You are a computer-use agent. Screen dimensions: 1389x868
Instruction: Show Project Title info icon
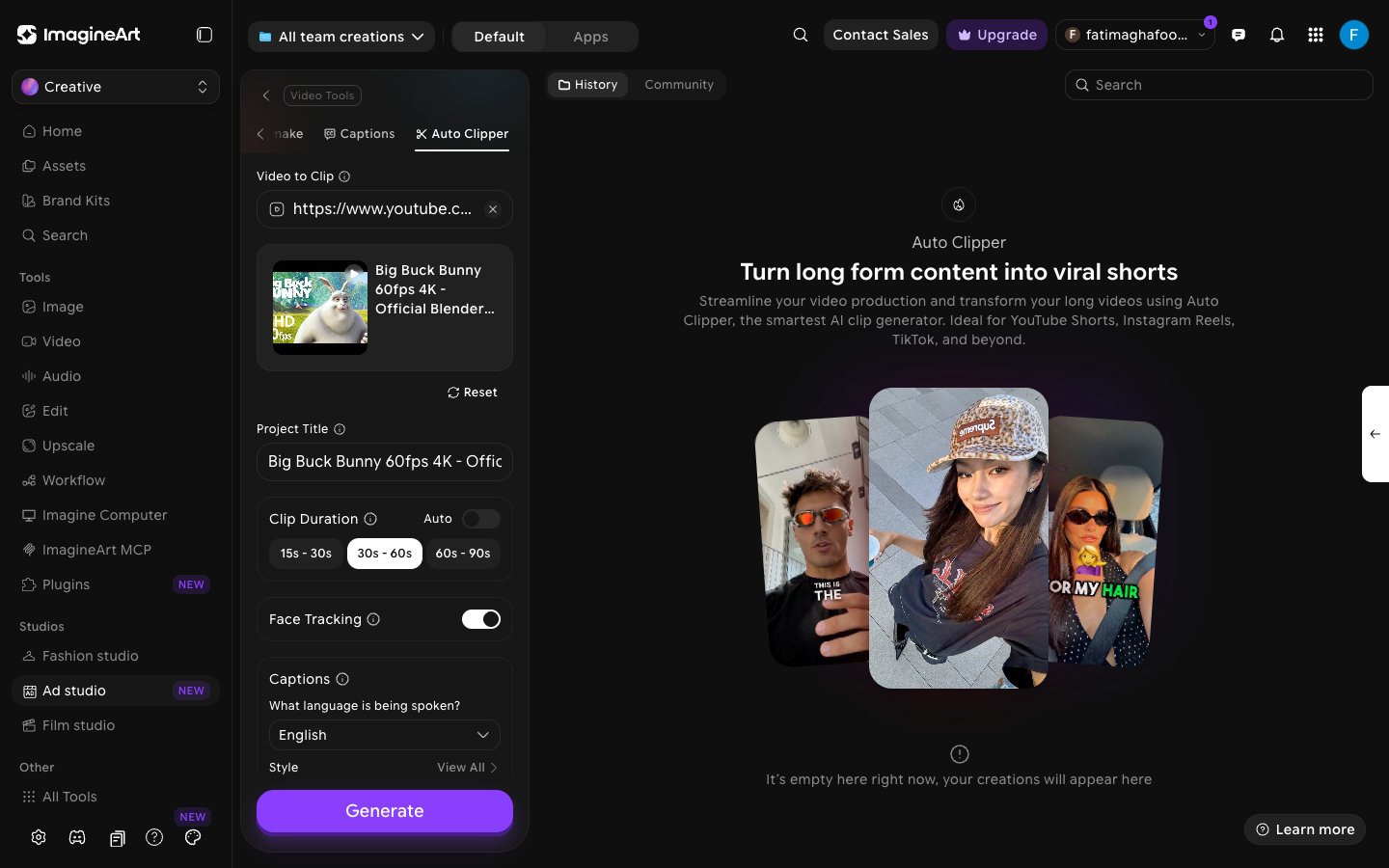(340, 429)
